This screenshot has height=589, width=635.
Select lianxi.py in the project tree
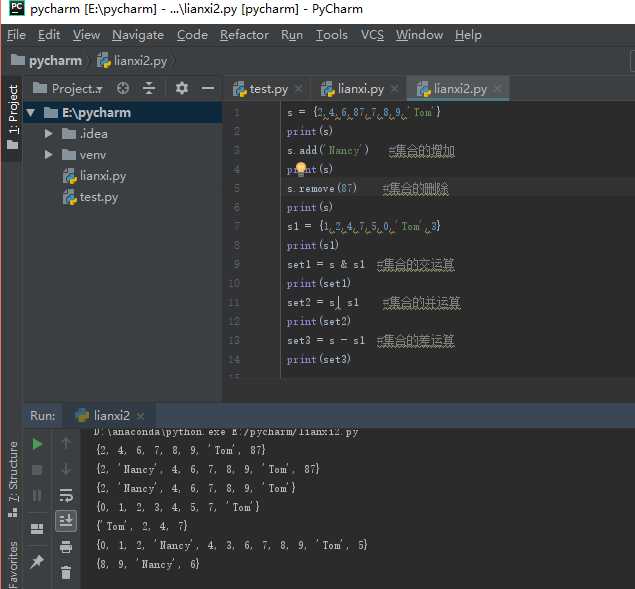pyautogui.click(x=95, y=176)
